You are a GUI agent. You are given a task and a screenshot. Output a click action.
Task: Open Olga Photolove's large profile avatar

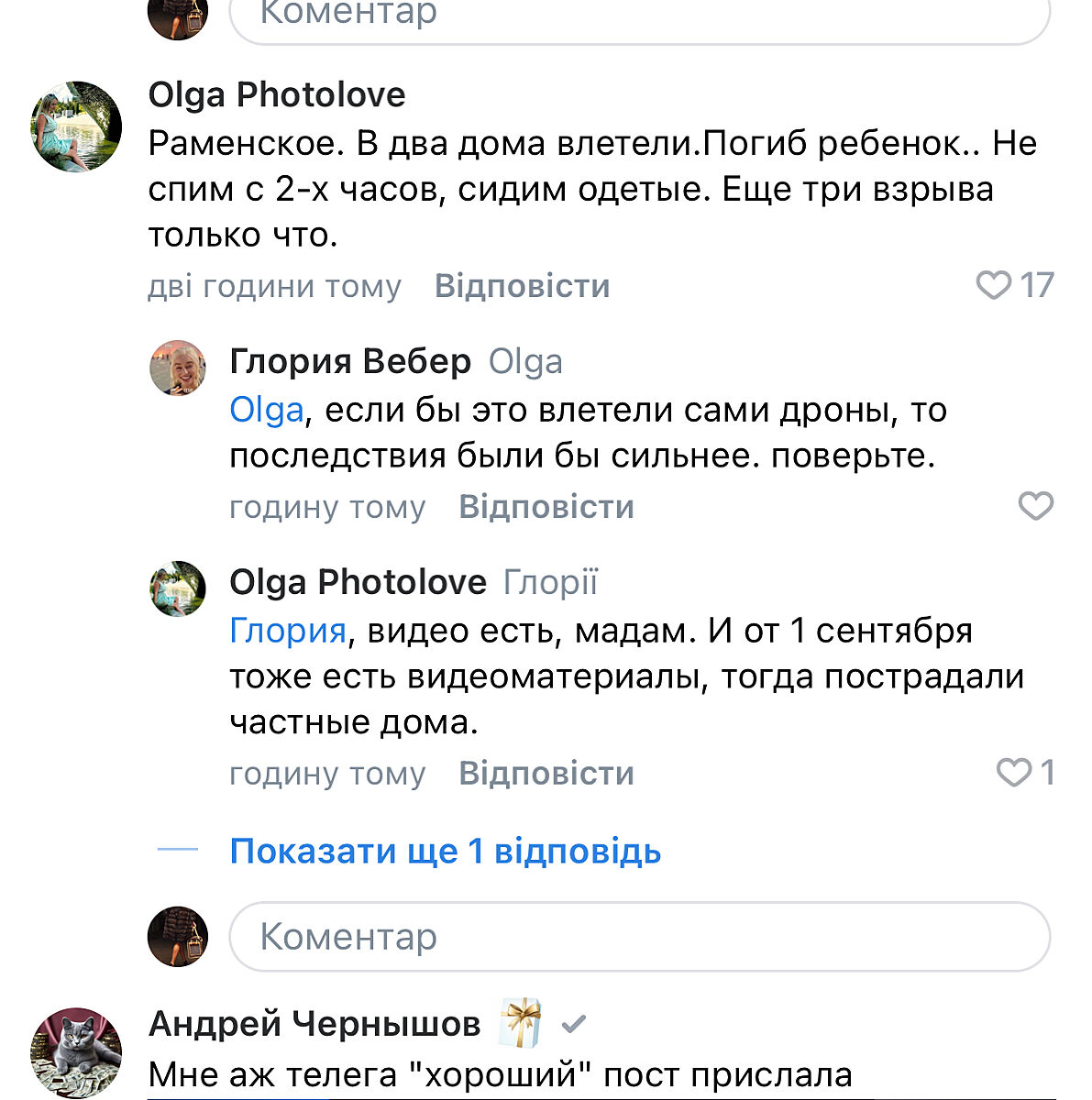[x=76, y=126]
